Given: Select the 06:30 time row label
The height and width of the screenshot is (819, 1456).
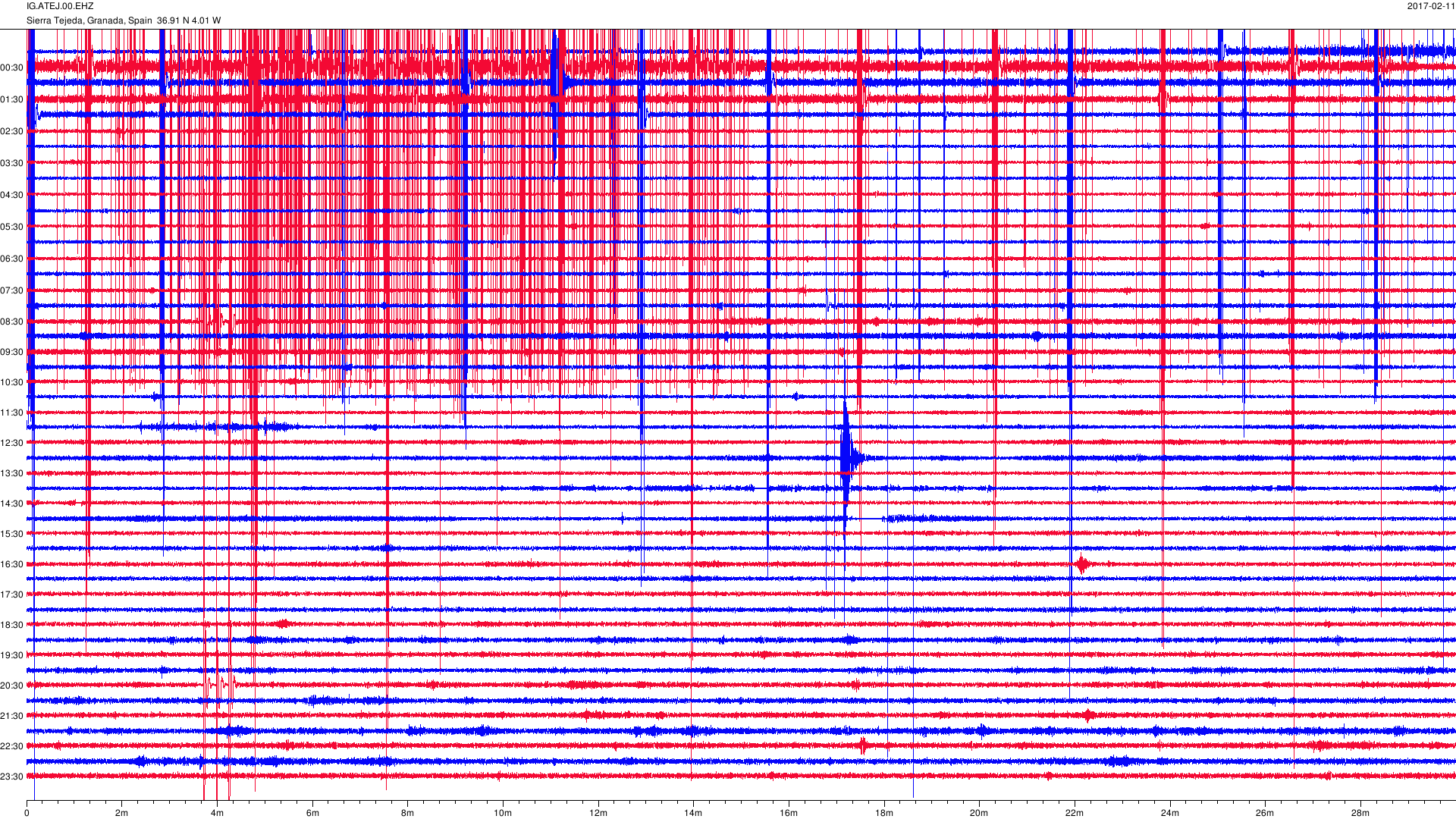Looking at the screenshot, I should coord(12,259).
